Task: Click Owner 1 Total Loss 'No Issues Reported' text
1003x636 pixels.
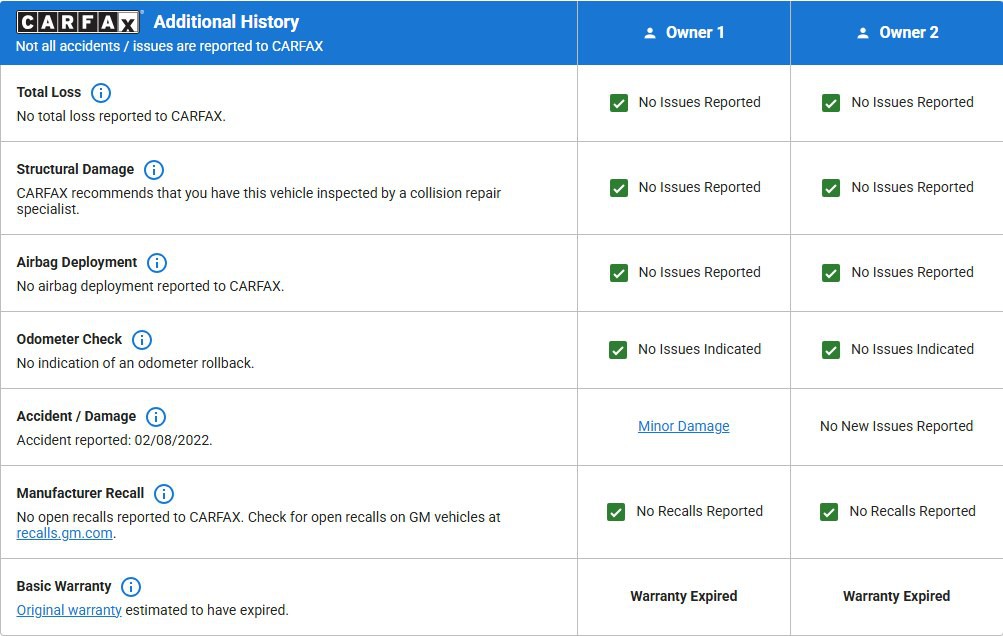Action: (x=700, y=102)
